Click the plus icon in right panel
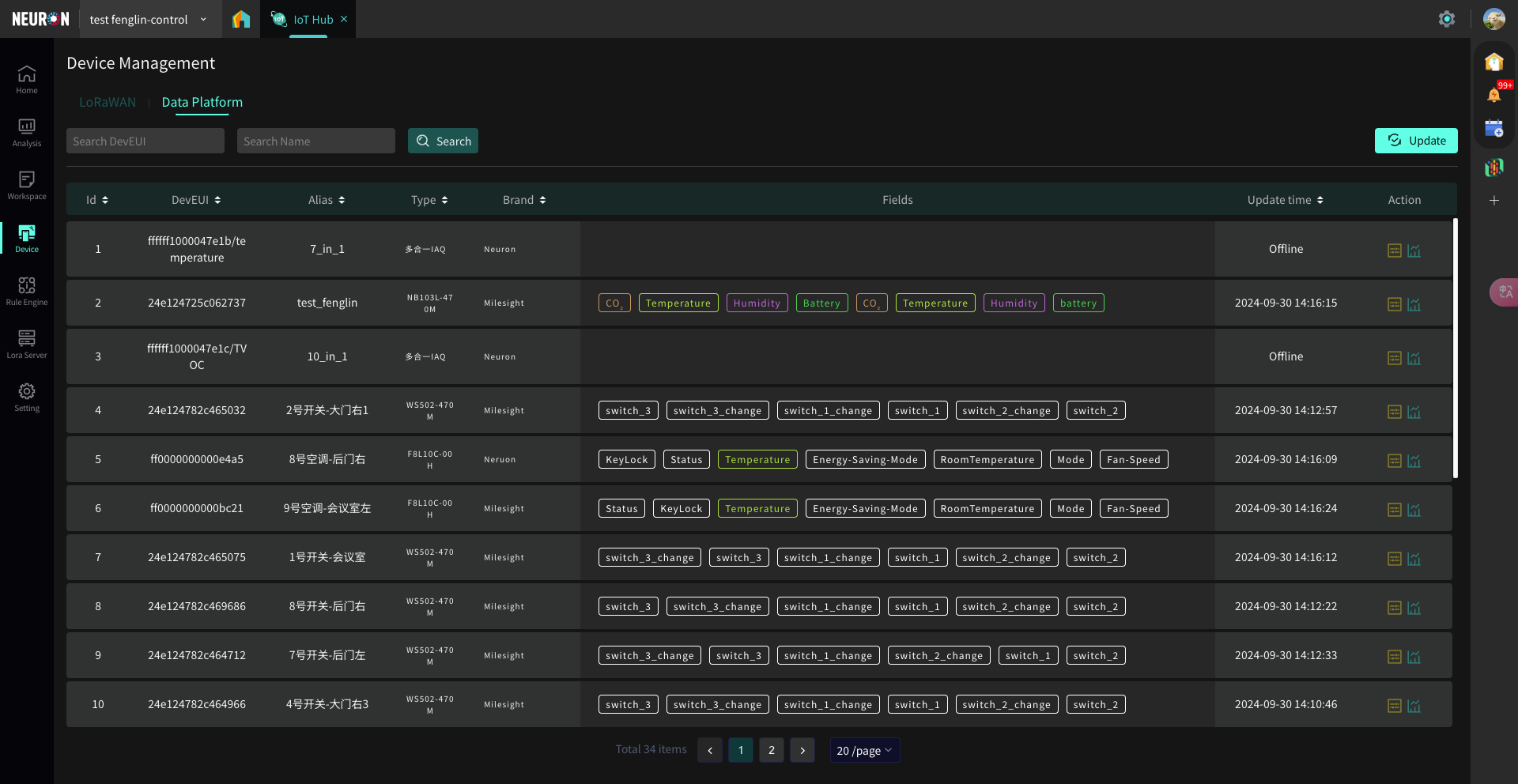Image resolution: width=1518 pixels, height=784 pixels. [1494, 201]
